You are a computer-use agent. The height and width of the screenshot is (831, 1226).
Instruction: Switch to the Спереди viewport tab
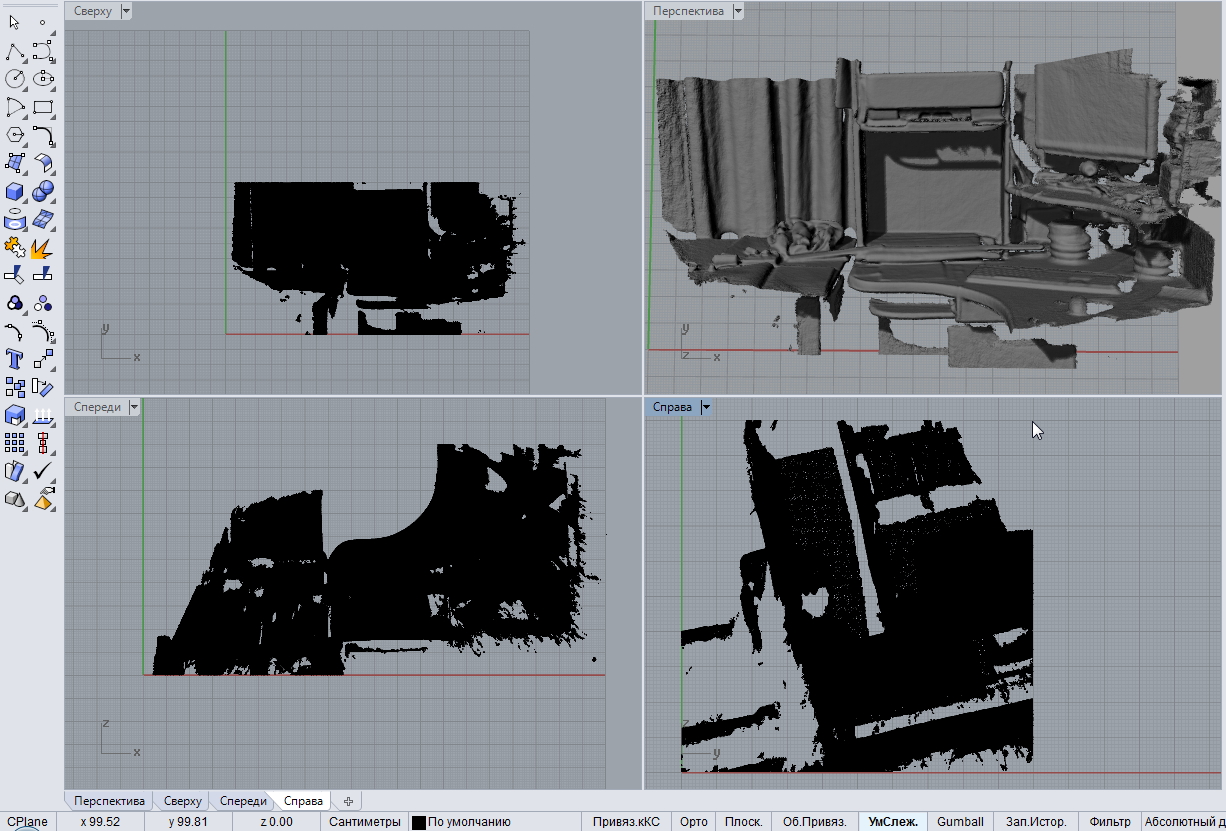click(x=243, y=801)
